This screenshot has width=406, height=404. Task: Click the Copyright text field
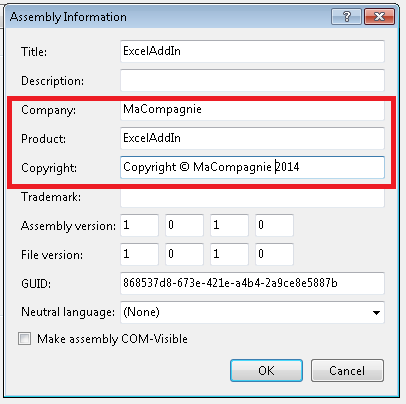(252, 167)
